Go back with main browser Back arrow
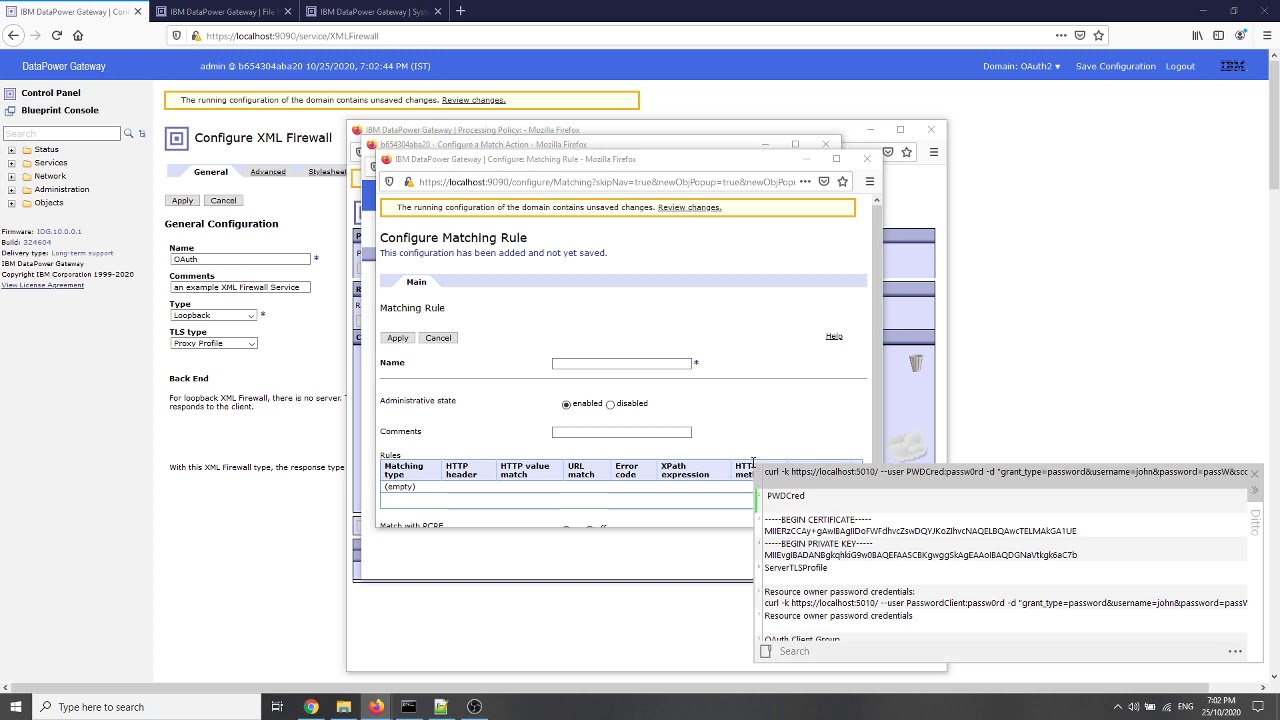The image size is (1280, 720). pyautogui.click(x=13, y=35)
